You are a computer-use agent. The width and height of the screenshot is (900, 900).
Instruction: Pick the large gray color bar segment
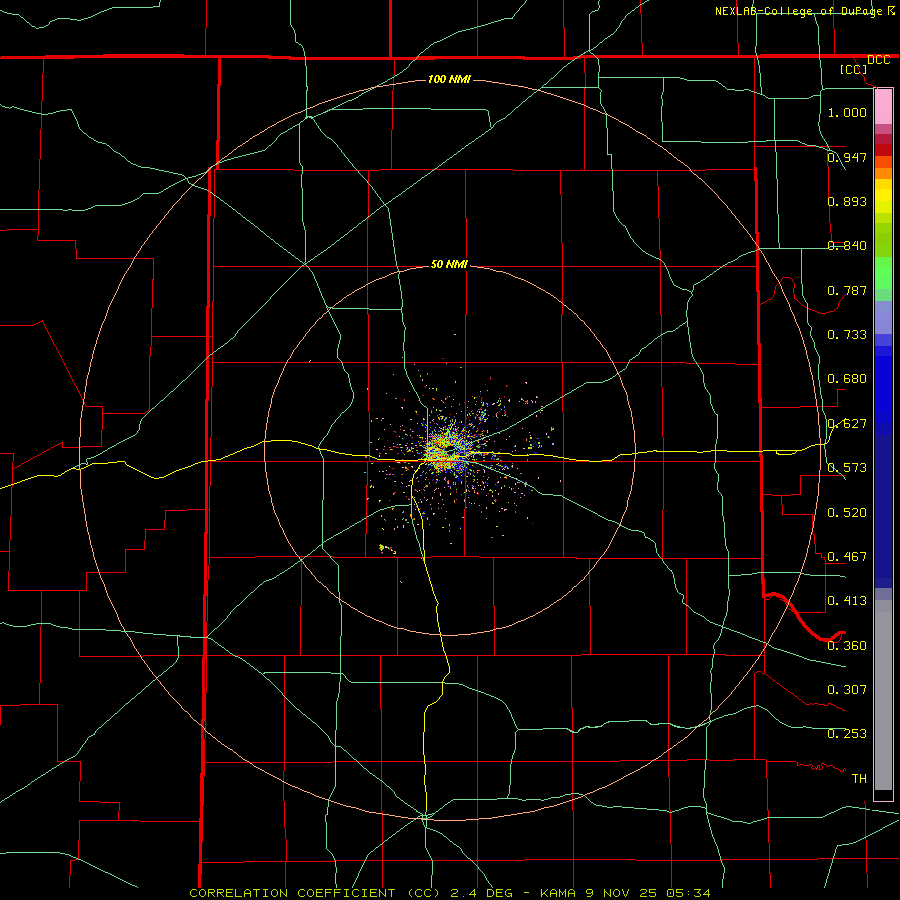(883, 695)
